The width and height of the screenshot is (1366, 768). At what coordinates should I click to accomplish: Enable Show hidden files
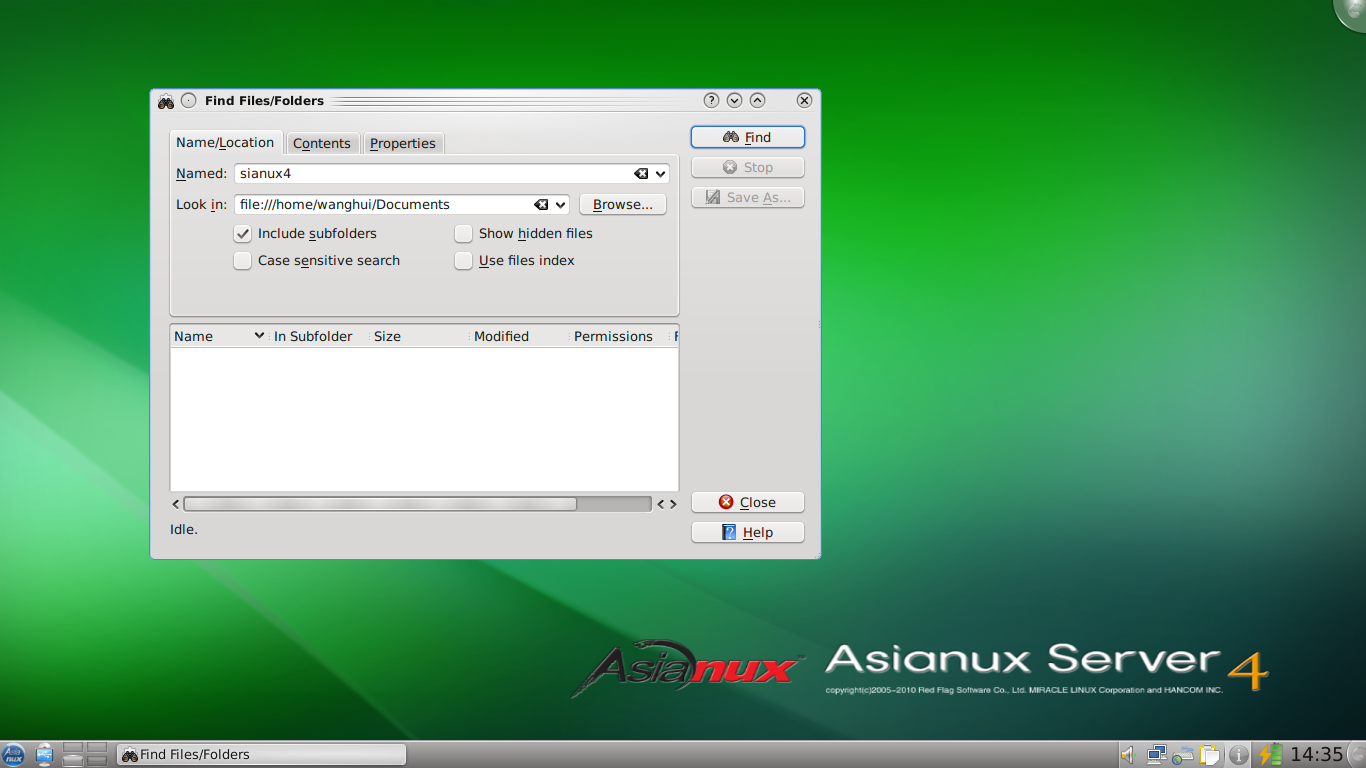(x=463, y=234)
